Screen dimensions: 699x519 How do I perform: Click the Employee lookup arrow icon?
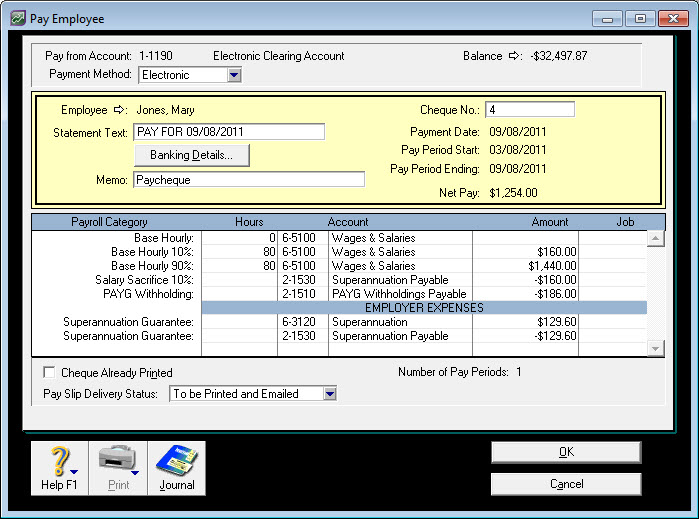click(119, 110)
